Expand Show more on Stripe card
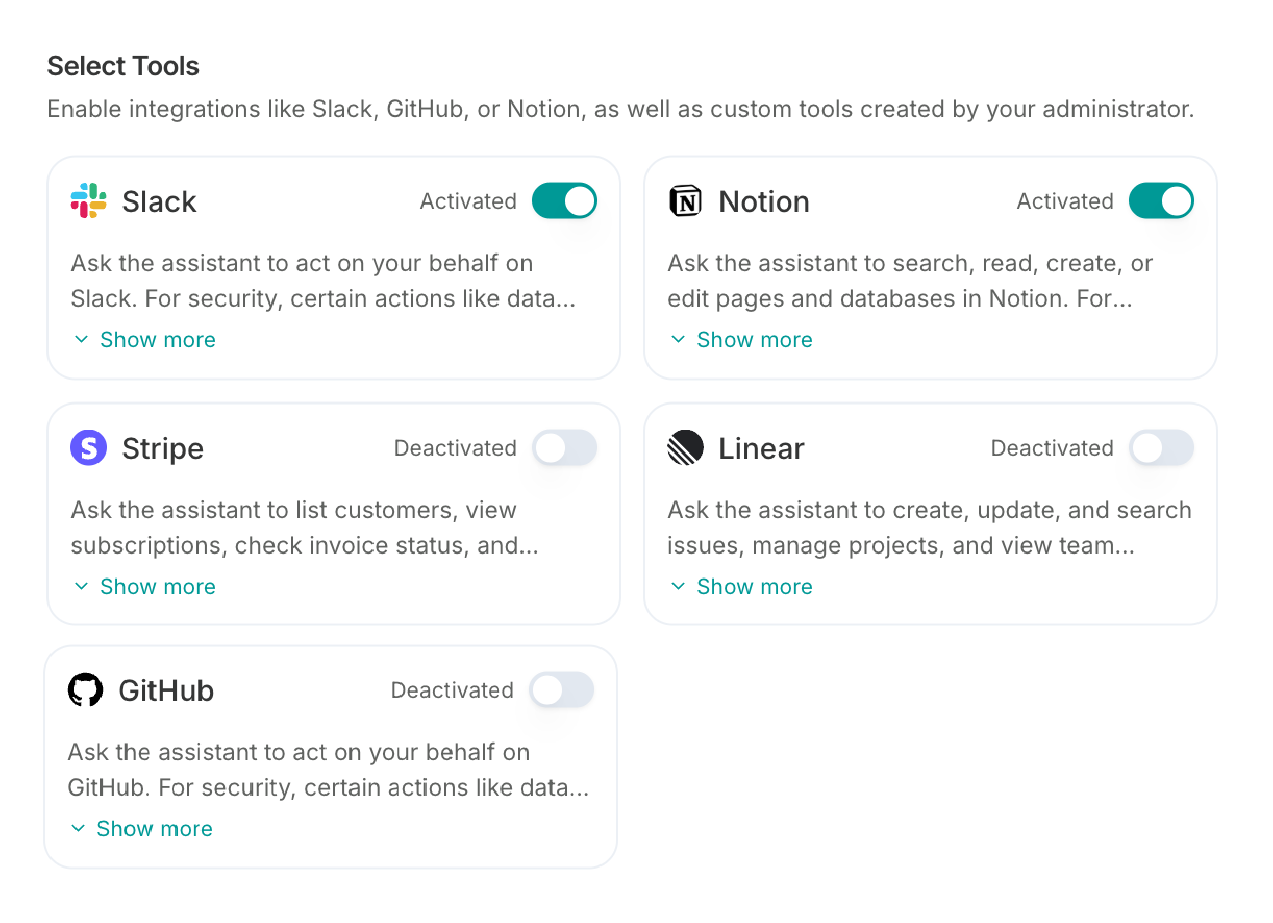Screen dimensions: 1273x923 pyautogui.click(x=145, y=587)
